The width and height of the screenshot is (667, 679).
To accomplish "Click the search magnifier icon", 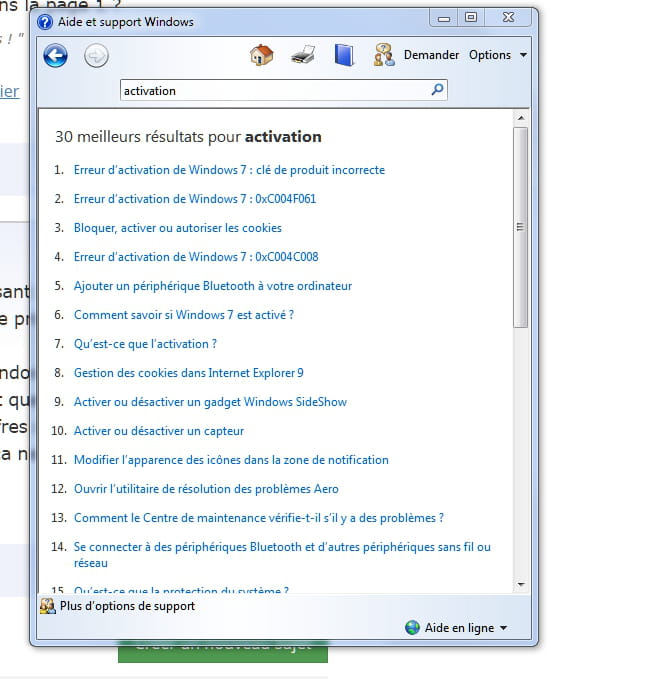I will [437, 90].
